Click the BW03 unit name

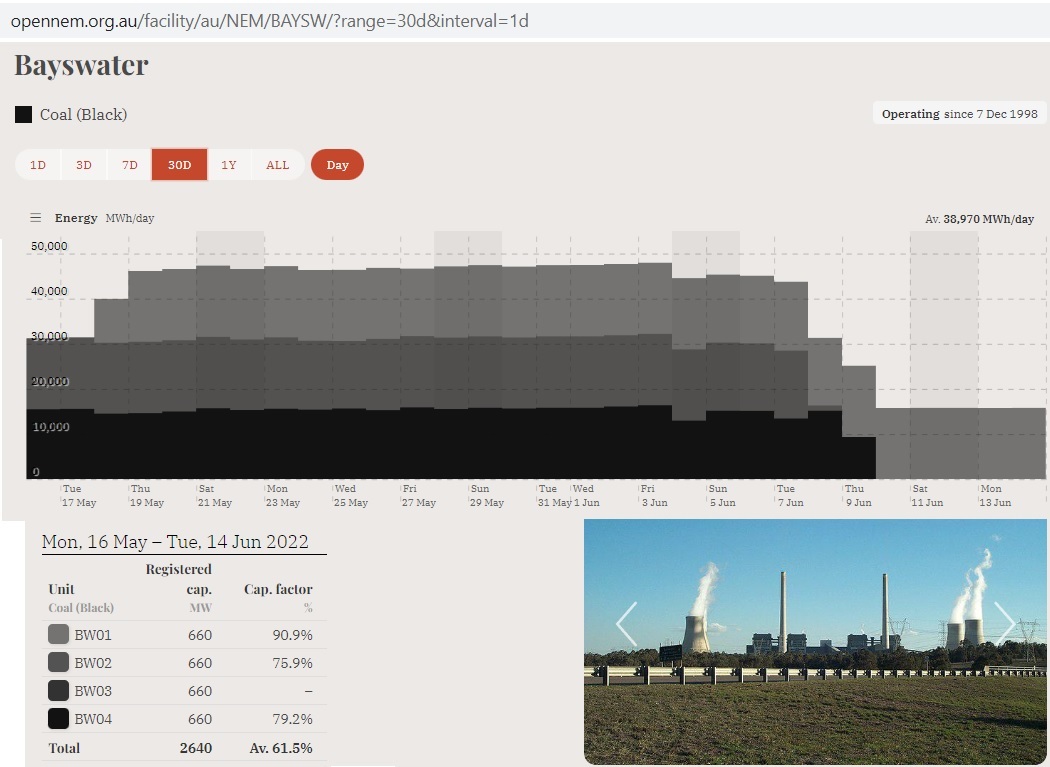click(x=93, y=691)
